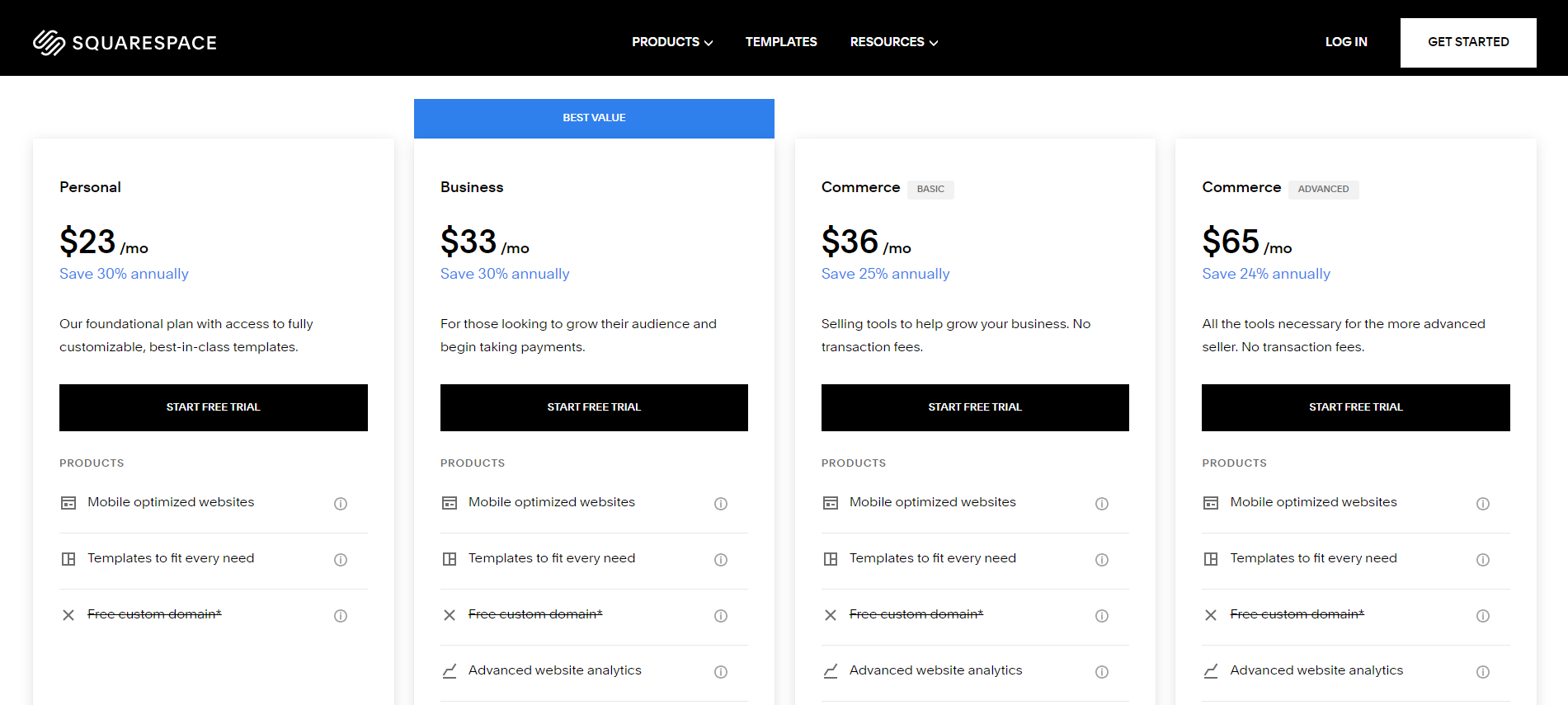Image resolution: width=1568 pixels, height=705 pixels.
Task: Click the Log In link
Action: click(x=1346, y=42)
